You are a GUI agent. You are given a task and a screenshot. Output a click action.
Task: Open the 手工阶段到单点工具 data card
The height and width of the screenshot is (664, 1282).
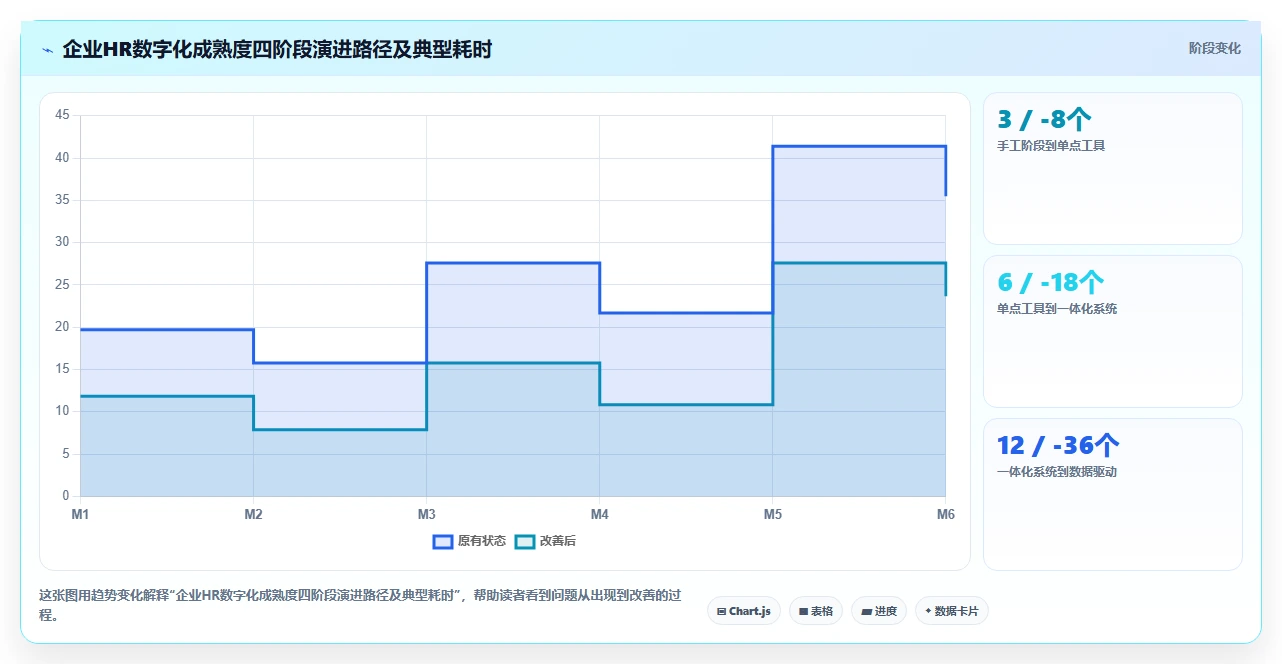[x=1113, y=169]
